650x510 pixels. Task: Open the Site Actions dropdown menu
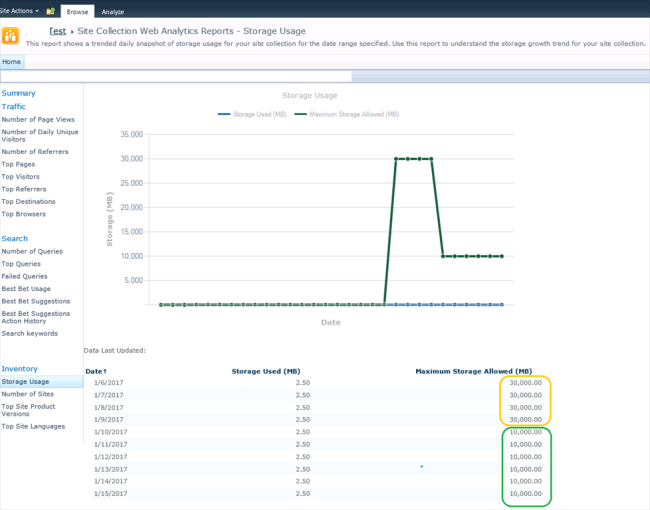pos(19,11)
